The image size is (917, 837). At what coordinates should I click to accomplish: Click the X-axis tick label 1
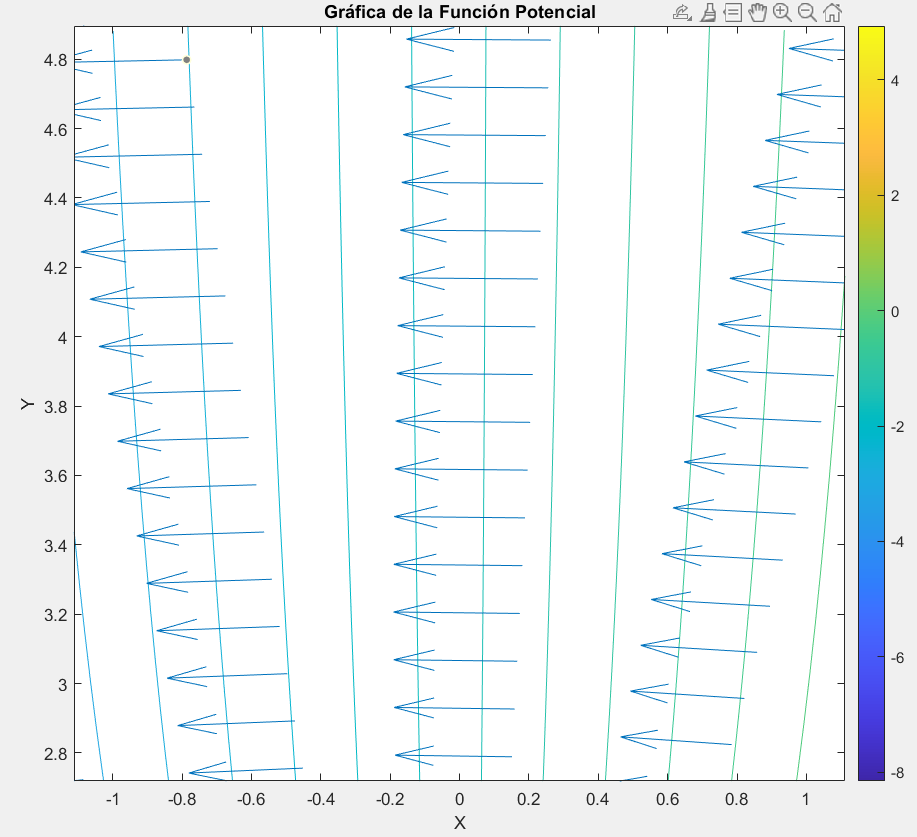(x=806, y=799)
